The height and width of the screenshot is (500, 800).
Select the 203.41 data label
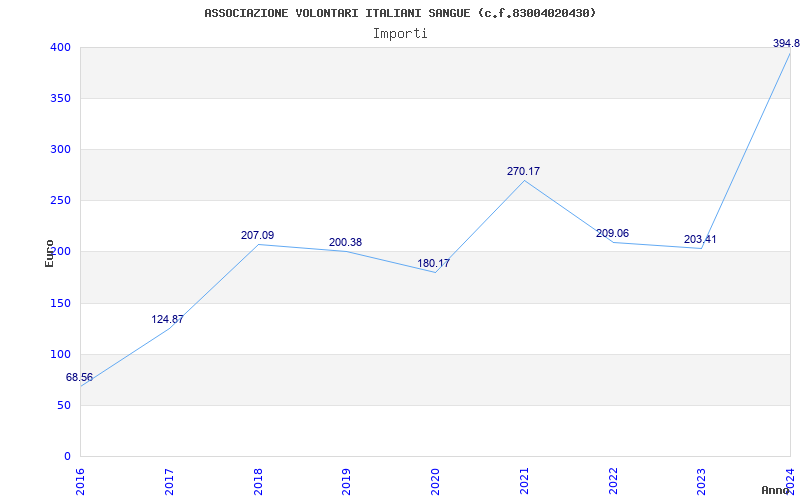tap(700, 239)
